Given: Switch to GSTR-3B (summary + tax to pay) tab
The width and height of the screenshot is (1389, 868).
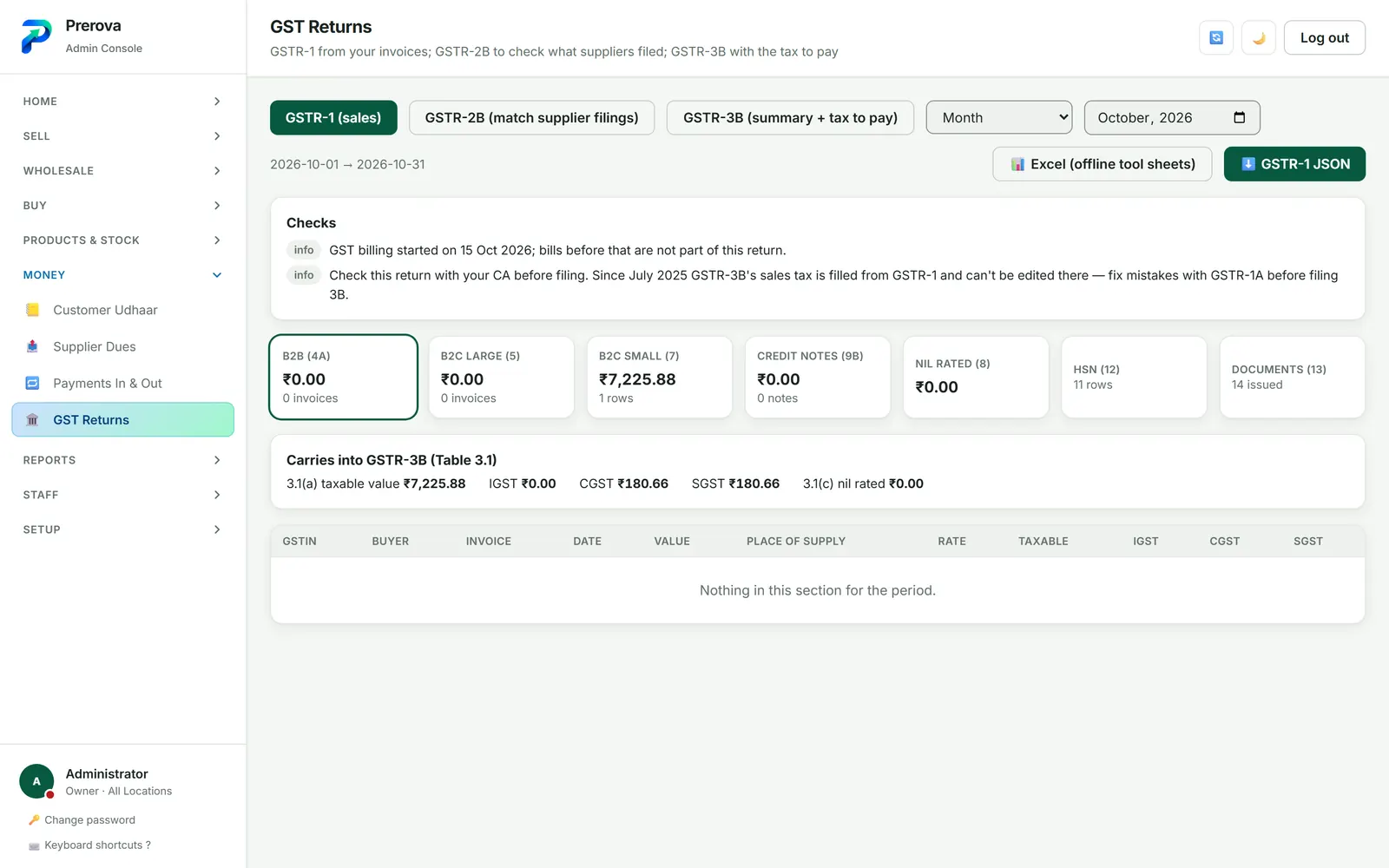Looking at the screenshot, I should point(790,117).
